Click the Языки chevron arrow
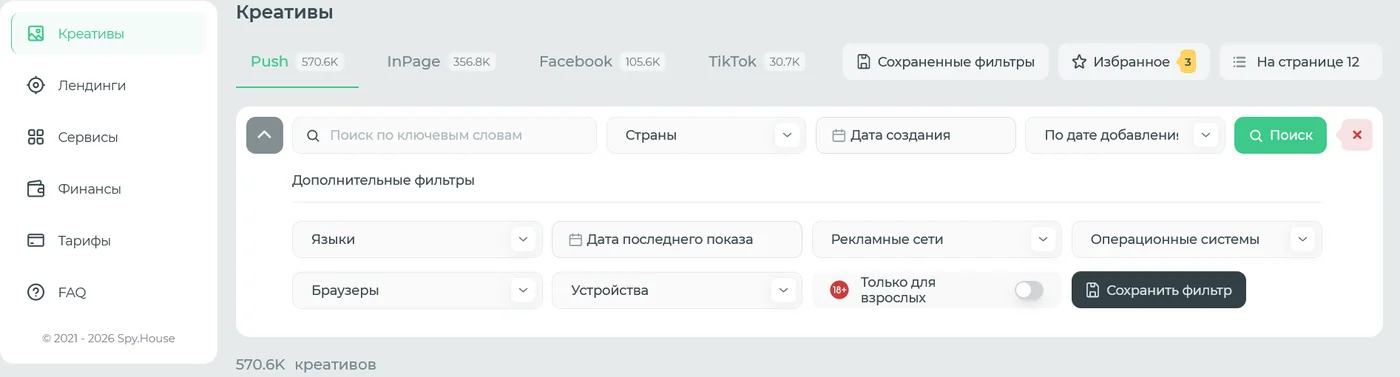Image resolution: width=1400 pixels, height=377 pixels. tap(523, 239)
